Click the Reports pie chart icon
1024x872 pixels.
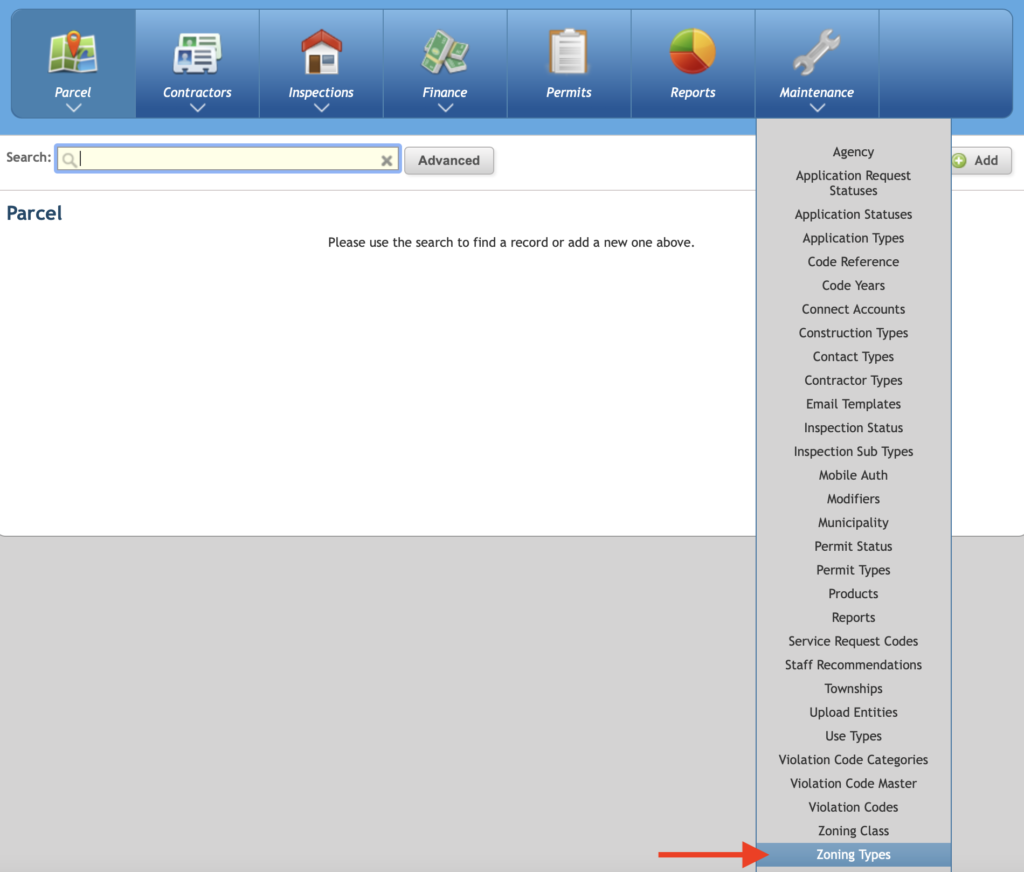click(x=693, y=52)
